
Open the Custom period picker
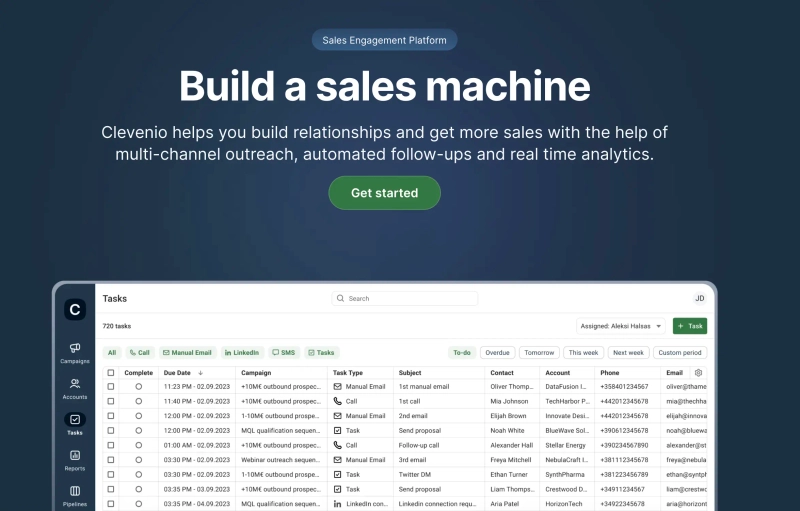click(681, 353)
